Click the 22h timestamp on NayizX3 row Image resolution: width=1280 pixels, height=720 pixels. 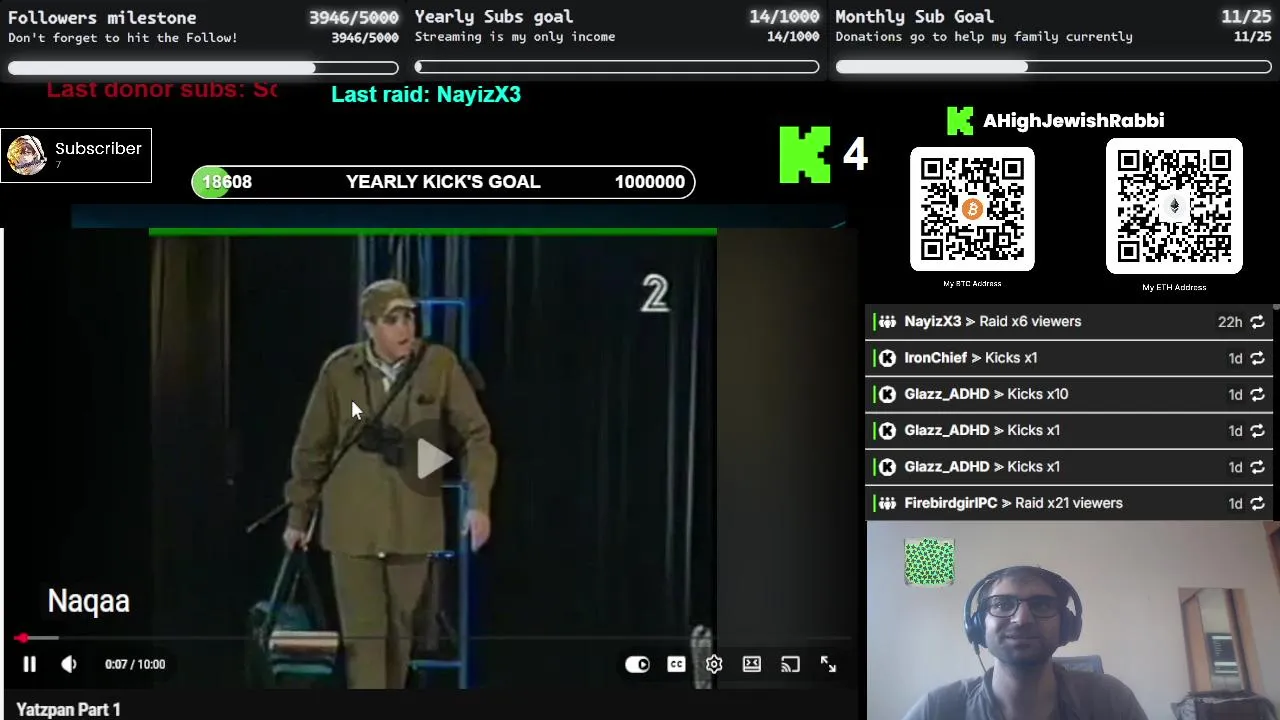[1230, 322]
